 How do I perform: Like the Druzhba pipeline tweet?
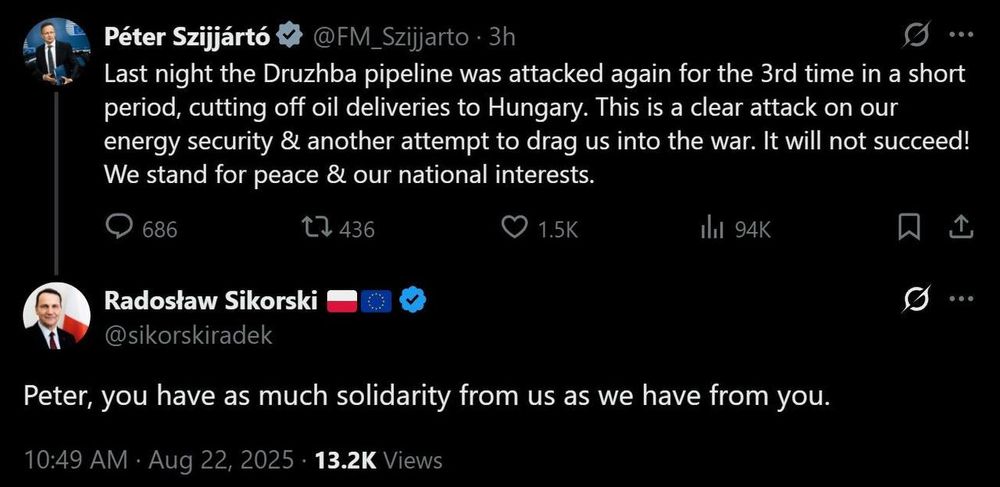(x=514, y=228)
